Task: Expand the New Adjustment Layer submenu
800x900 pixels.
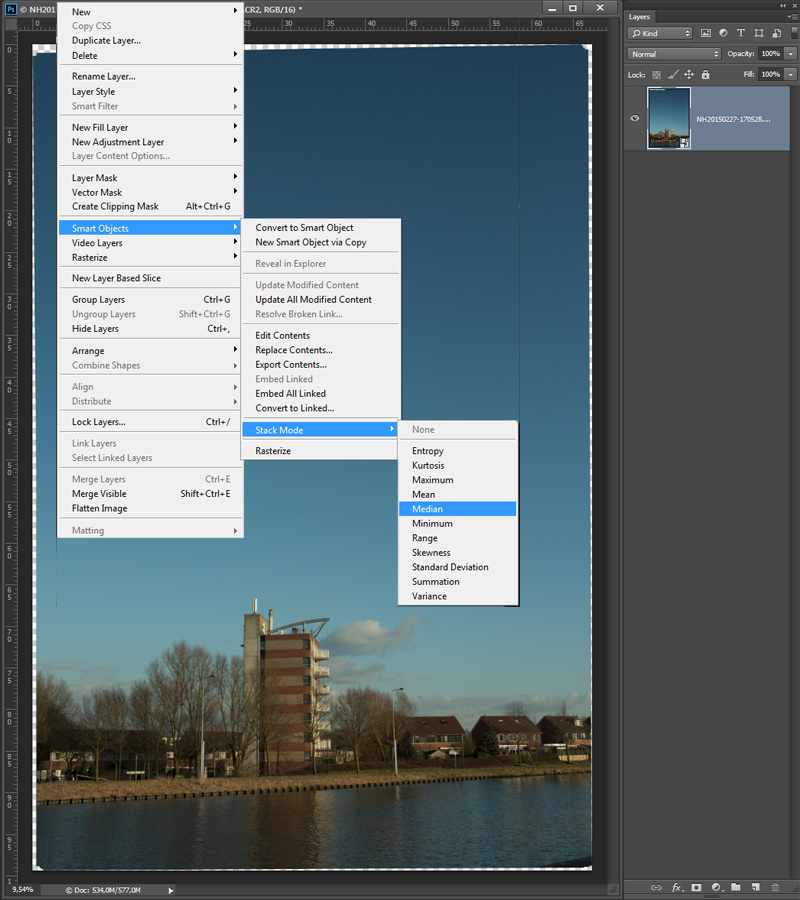Action: point(149,142)
